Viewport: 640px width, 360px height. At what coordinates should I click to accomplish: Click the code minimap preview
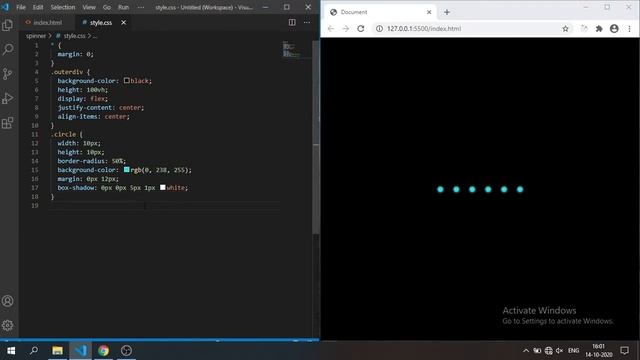(x=291, y=49)
